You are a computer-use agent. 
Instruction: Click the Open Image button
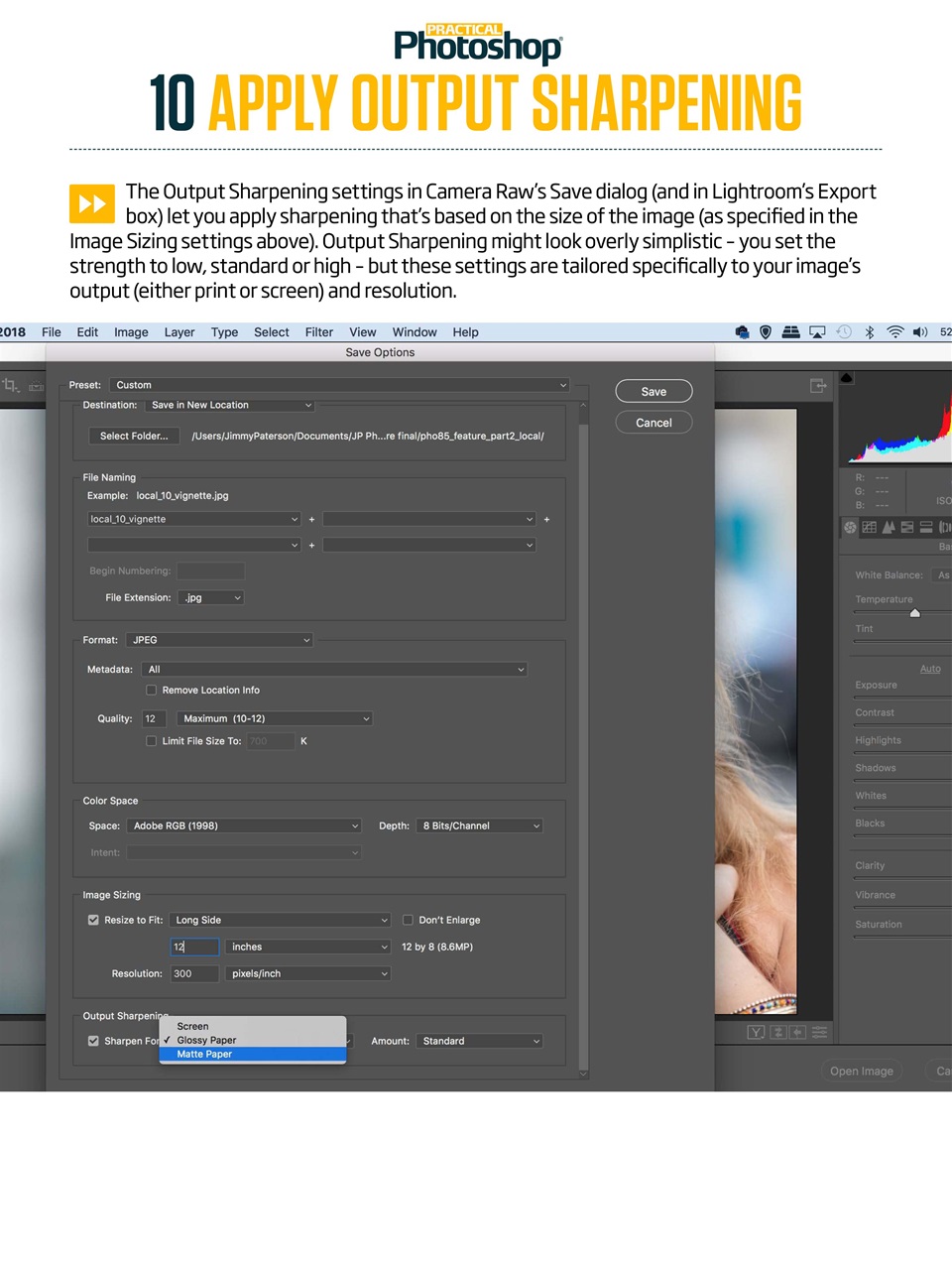click(861, 1071)
